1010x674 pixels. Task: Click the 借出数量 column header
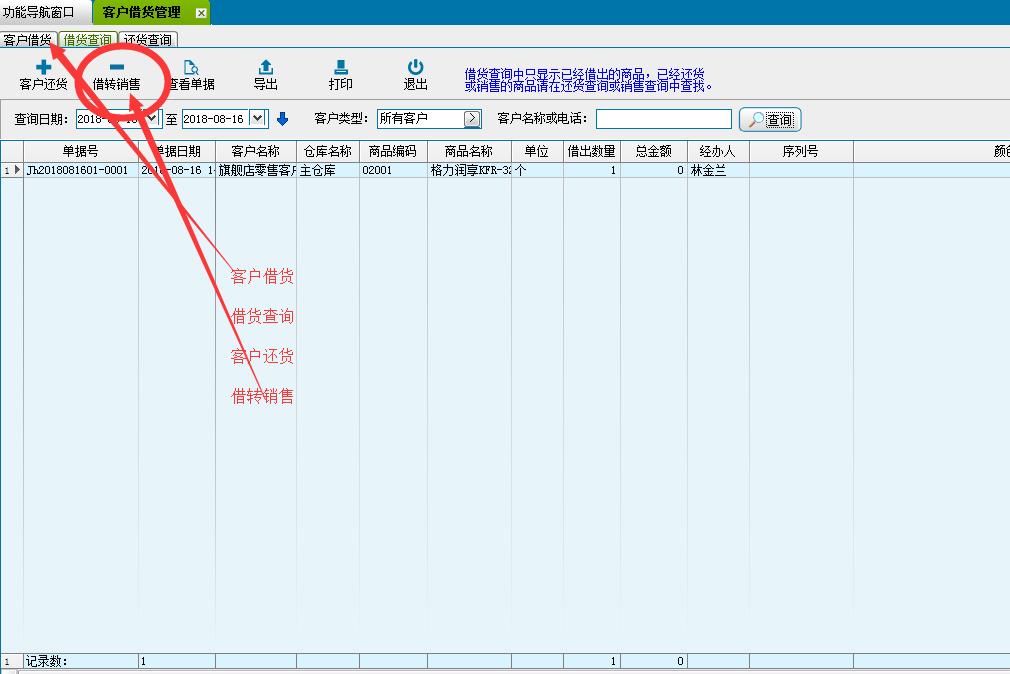coord(591,151)
